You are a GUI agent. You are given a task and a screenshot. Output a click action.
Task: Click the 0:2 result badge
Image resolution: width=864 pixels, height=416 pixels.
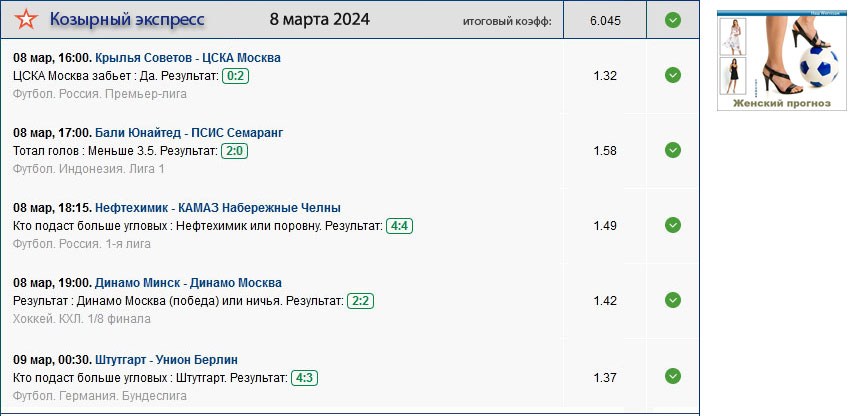point(236,75)
